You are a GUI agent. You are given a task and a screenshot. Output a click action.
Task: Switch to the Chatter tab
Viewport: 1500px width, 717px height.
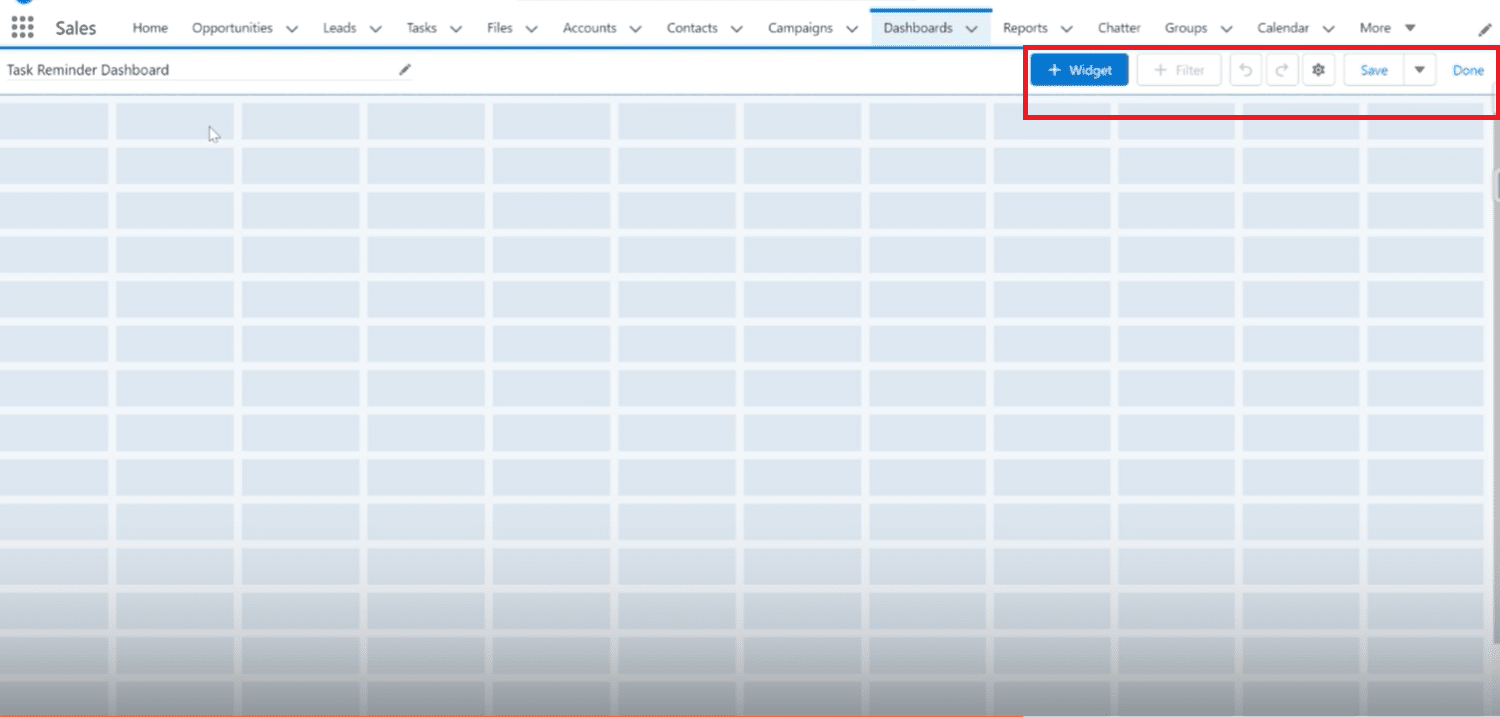(x=1119, y=28)
